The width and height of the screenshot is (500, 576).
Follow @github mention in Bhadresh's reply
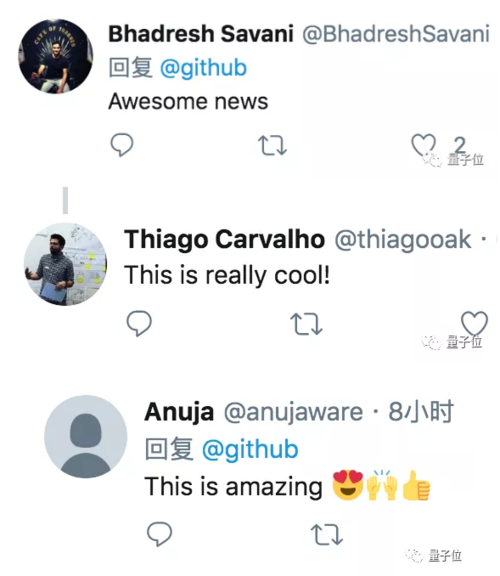pos(204,68)
